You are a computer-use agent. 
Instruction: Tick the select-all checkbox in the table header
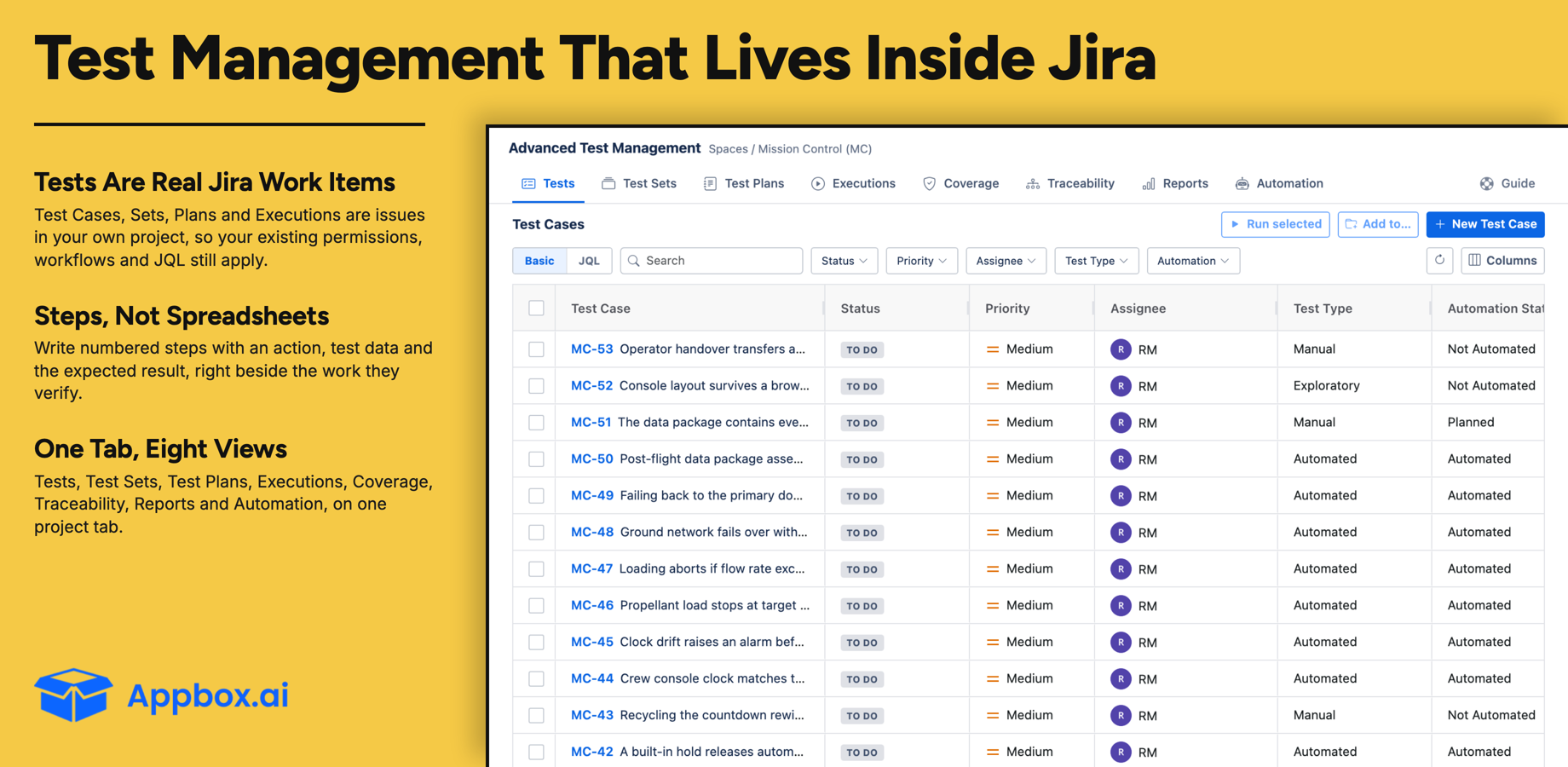536,308
